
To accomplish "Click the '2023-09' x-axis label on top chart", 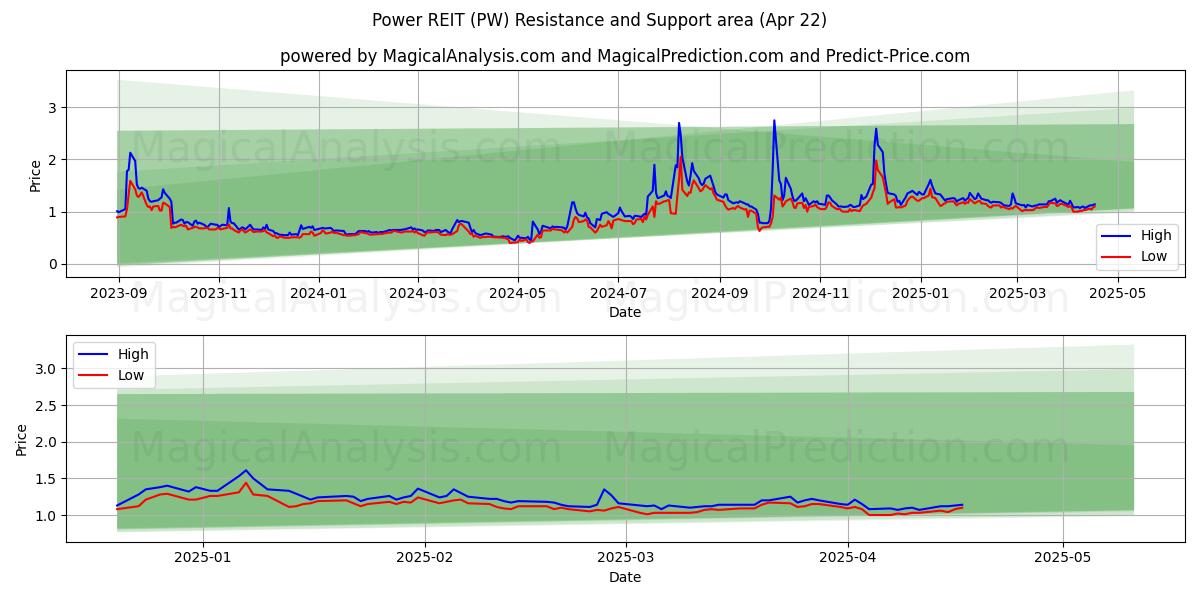I will point(119,294).
